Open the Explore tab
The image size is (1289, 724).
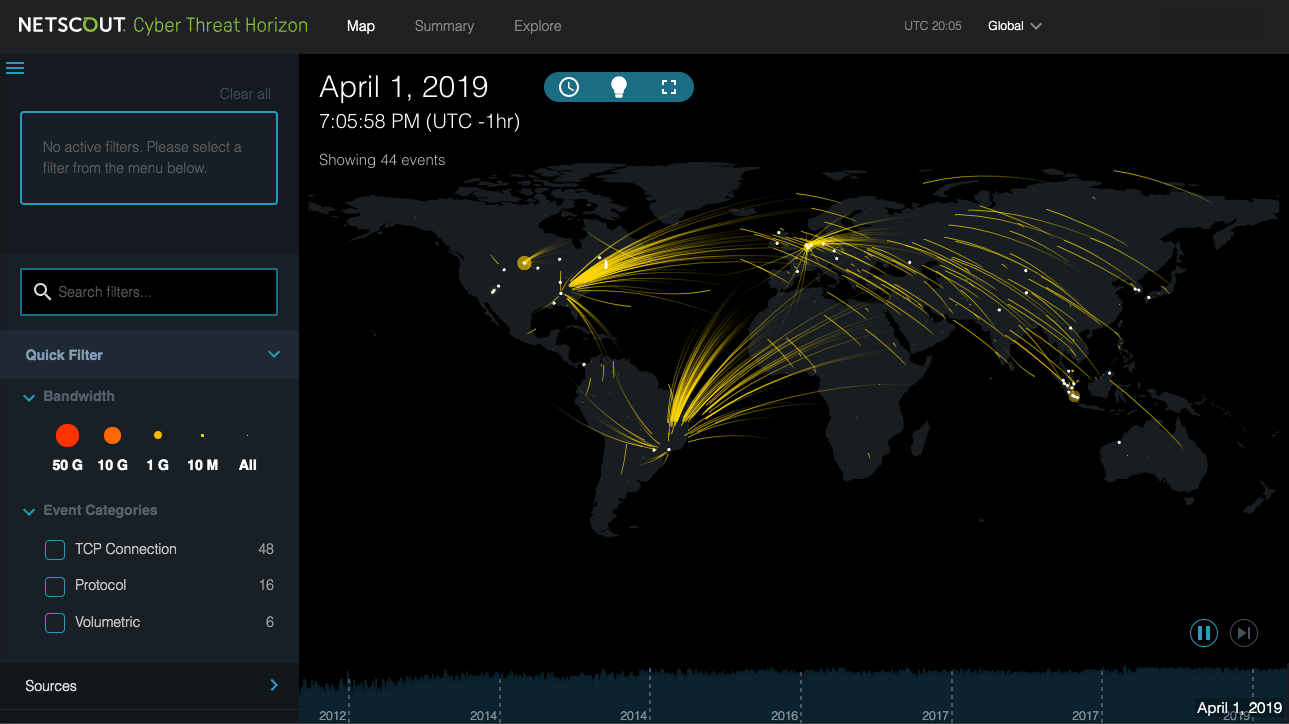click(x=537, y=26)
